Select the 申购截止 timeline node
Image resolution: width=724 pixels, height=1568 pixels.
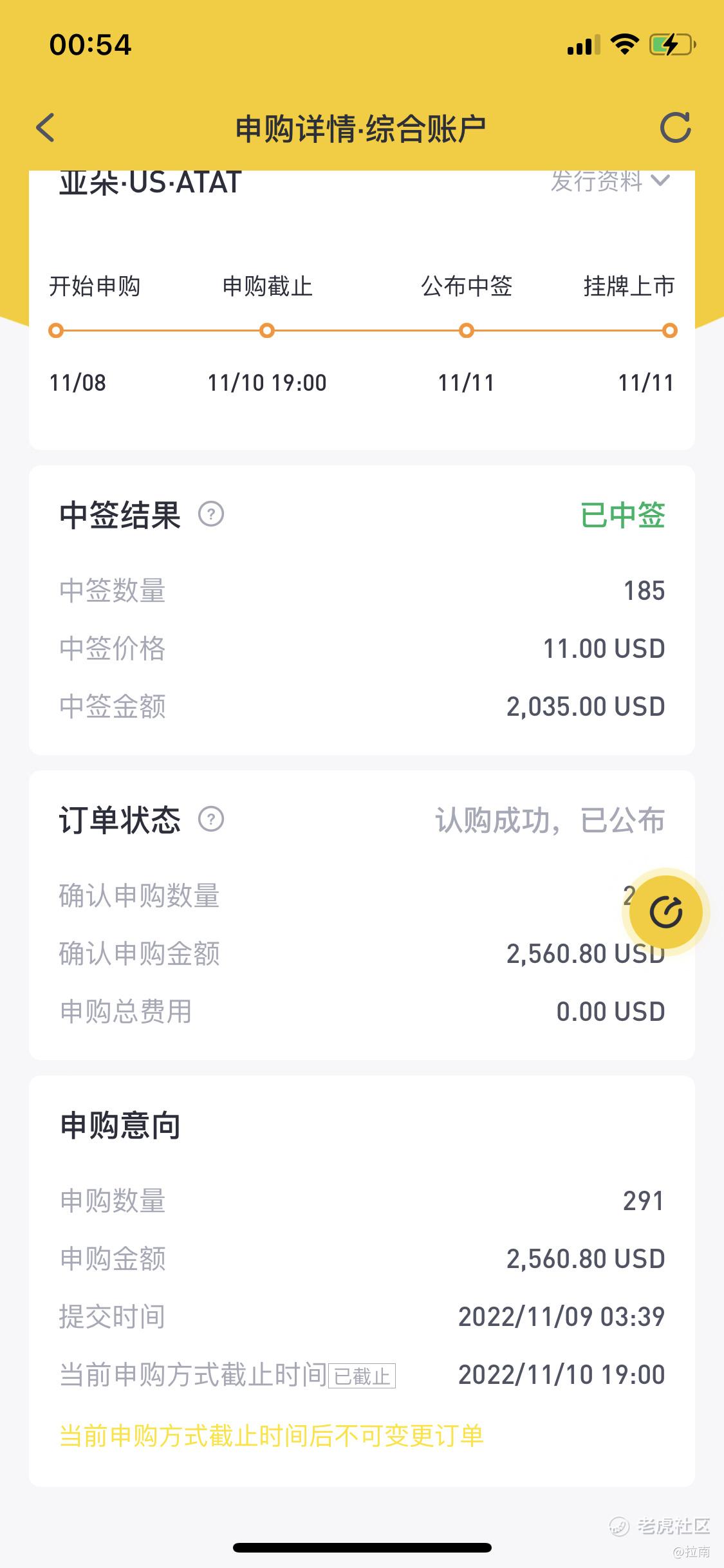point(267,331)
